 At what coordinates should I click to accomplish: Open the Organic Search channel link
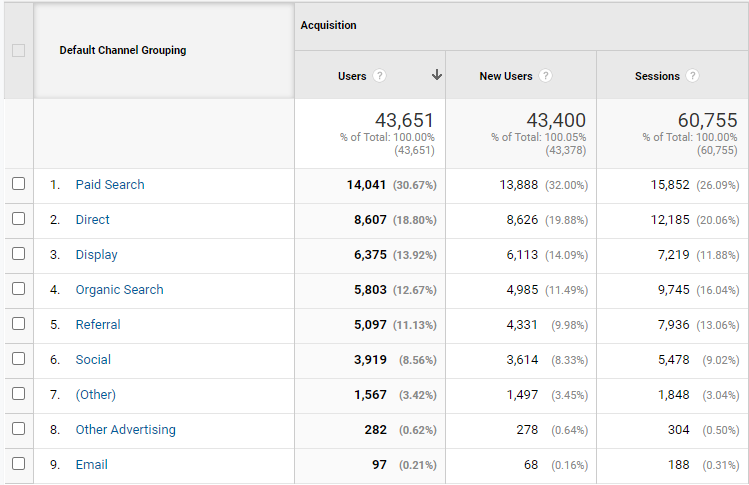[x=119, y=290]
